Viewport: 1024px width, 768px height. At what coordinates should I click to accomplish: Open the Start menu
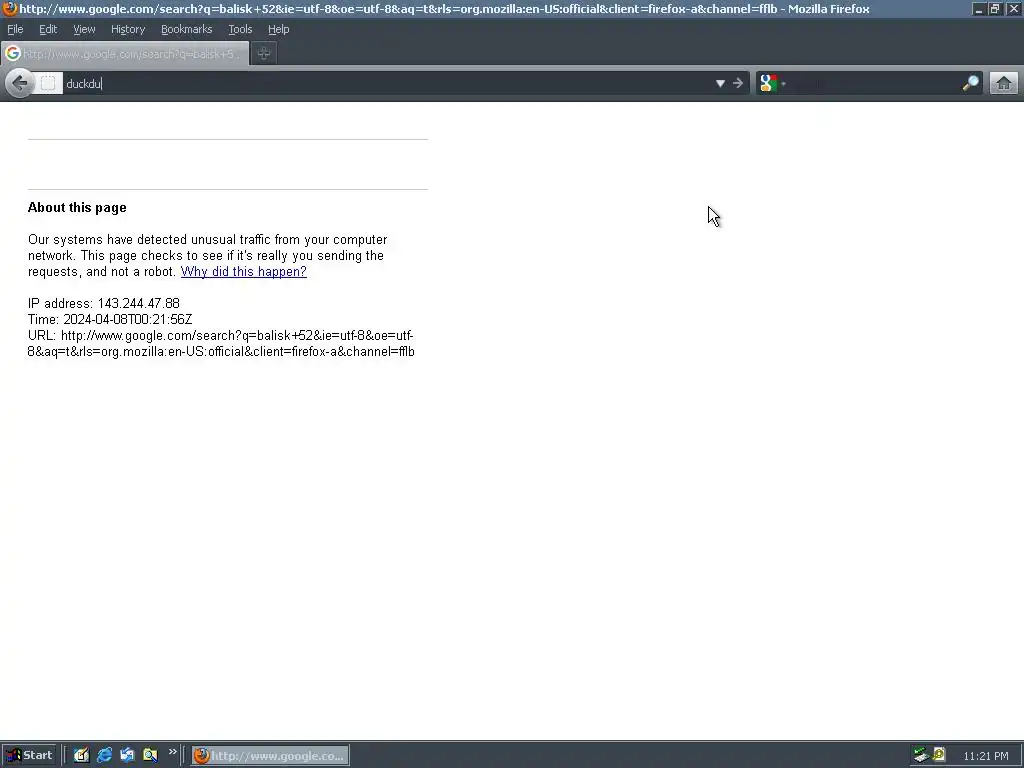point(29,756)
